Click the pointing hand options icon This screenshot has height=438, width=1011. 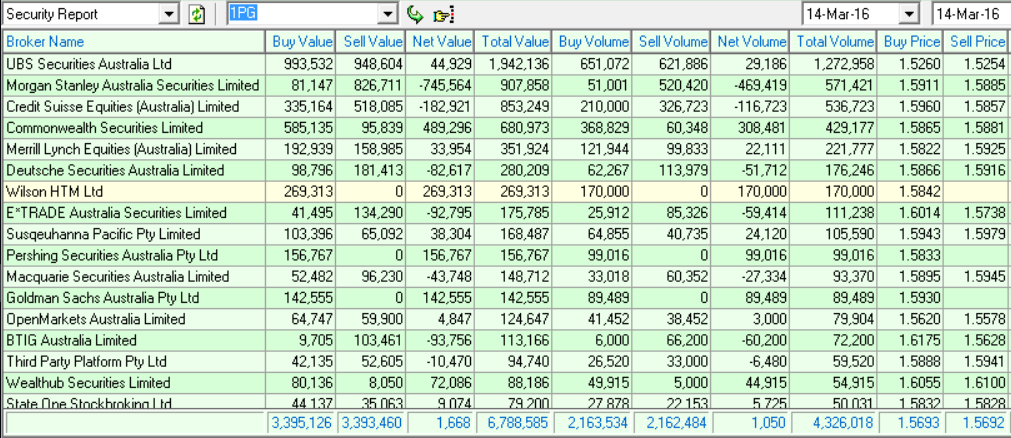tap(444, 14)
